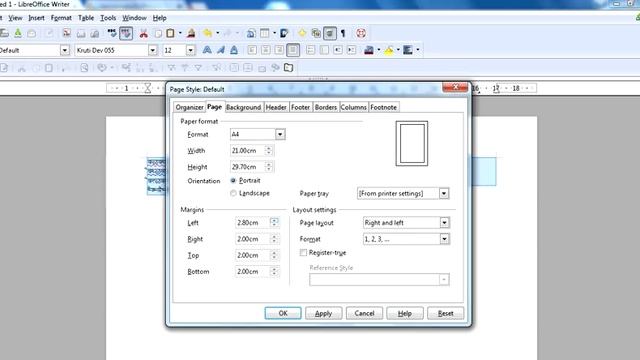
Task: Open the Navigator using the star icon
Action: [302, 33]
